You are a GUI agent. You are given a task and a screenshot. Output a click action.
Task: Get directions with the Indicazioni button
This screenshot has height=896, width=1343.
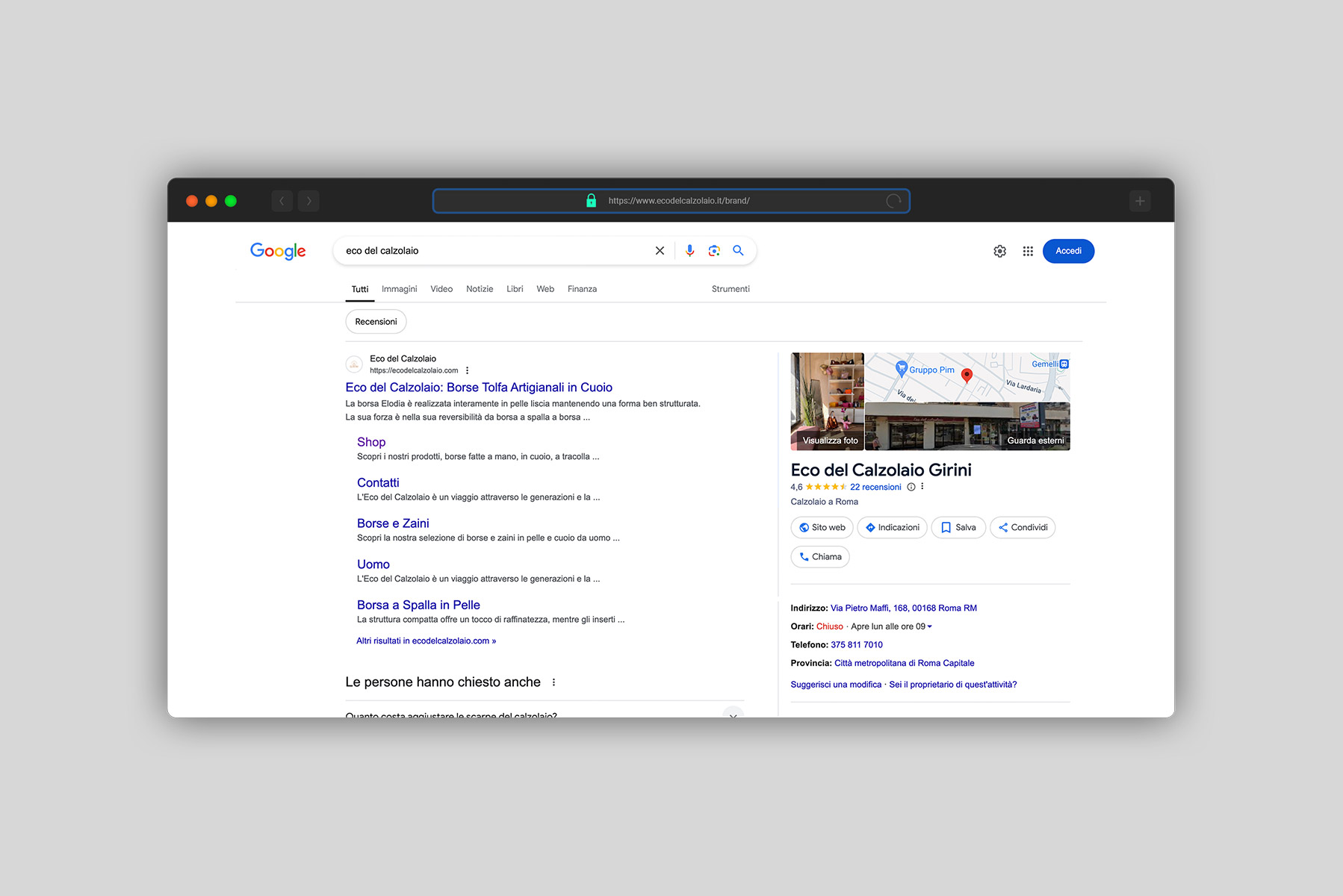[x=892, y=527]
